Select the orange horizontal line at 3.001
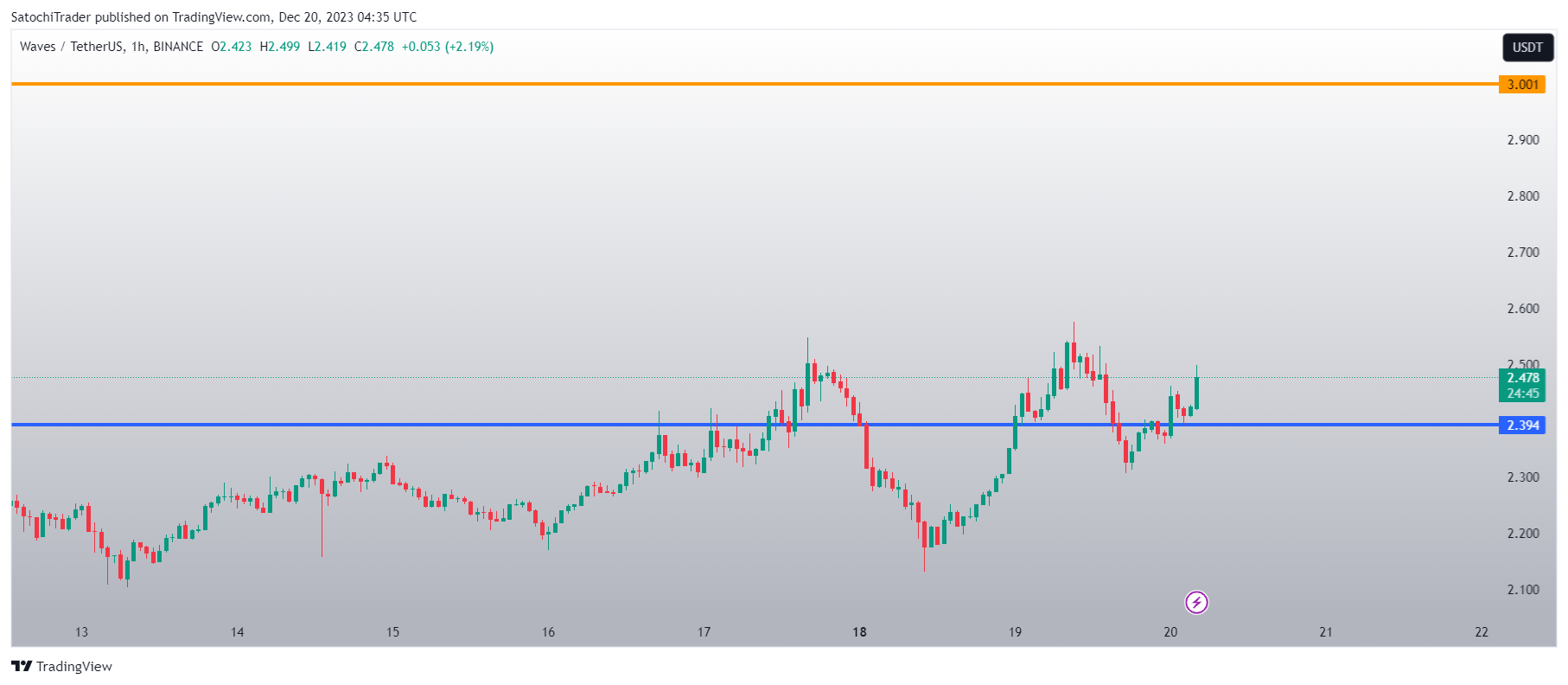This screenshot has height=685, width=1568. [755, 84]
